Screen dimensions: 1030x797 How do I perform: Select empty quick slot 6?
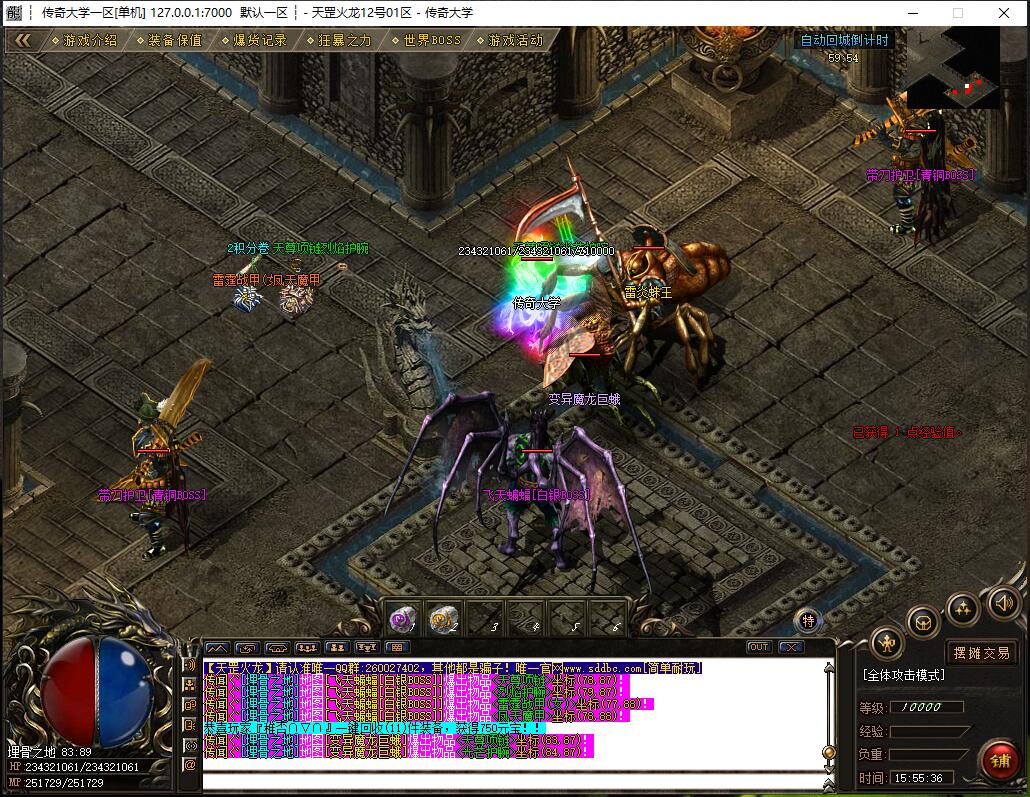pos(607,618)
